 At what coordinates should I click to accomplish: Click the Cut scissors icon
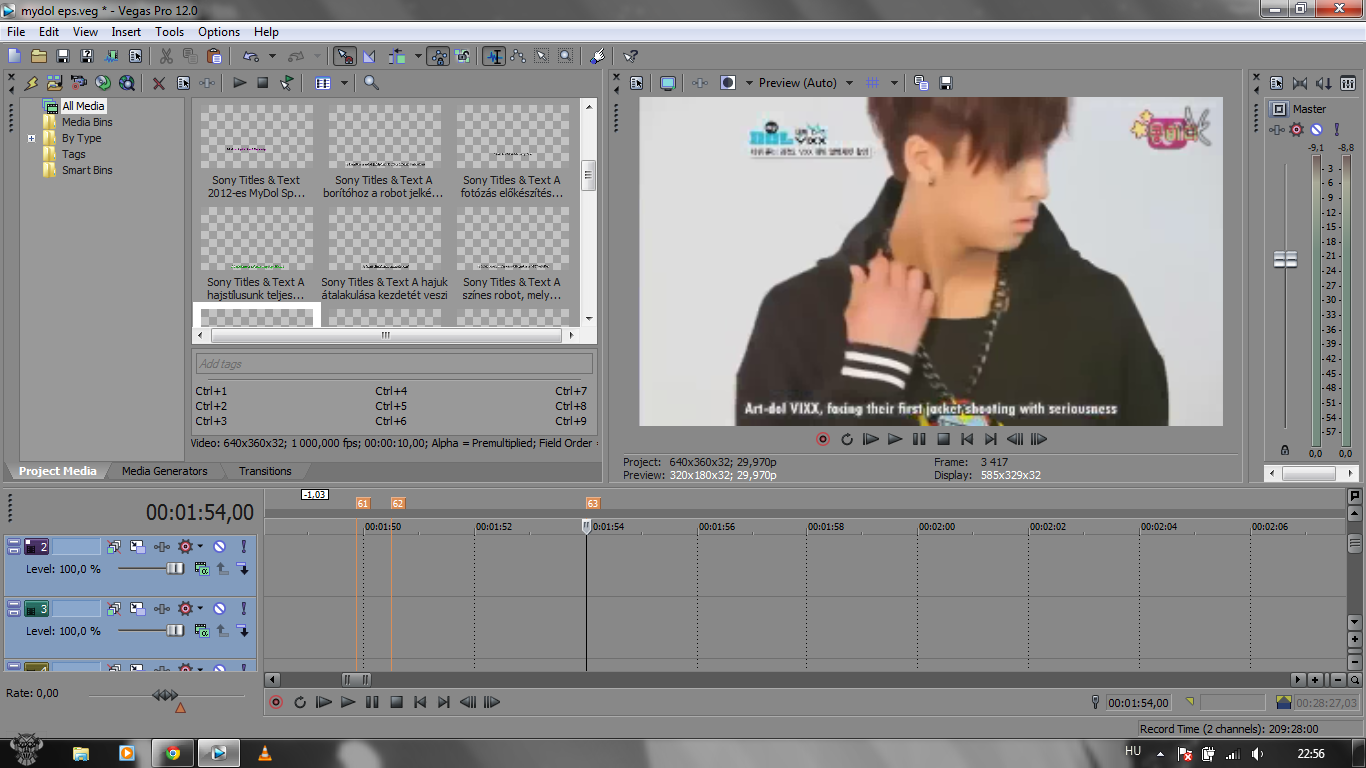(166, 57)
